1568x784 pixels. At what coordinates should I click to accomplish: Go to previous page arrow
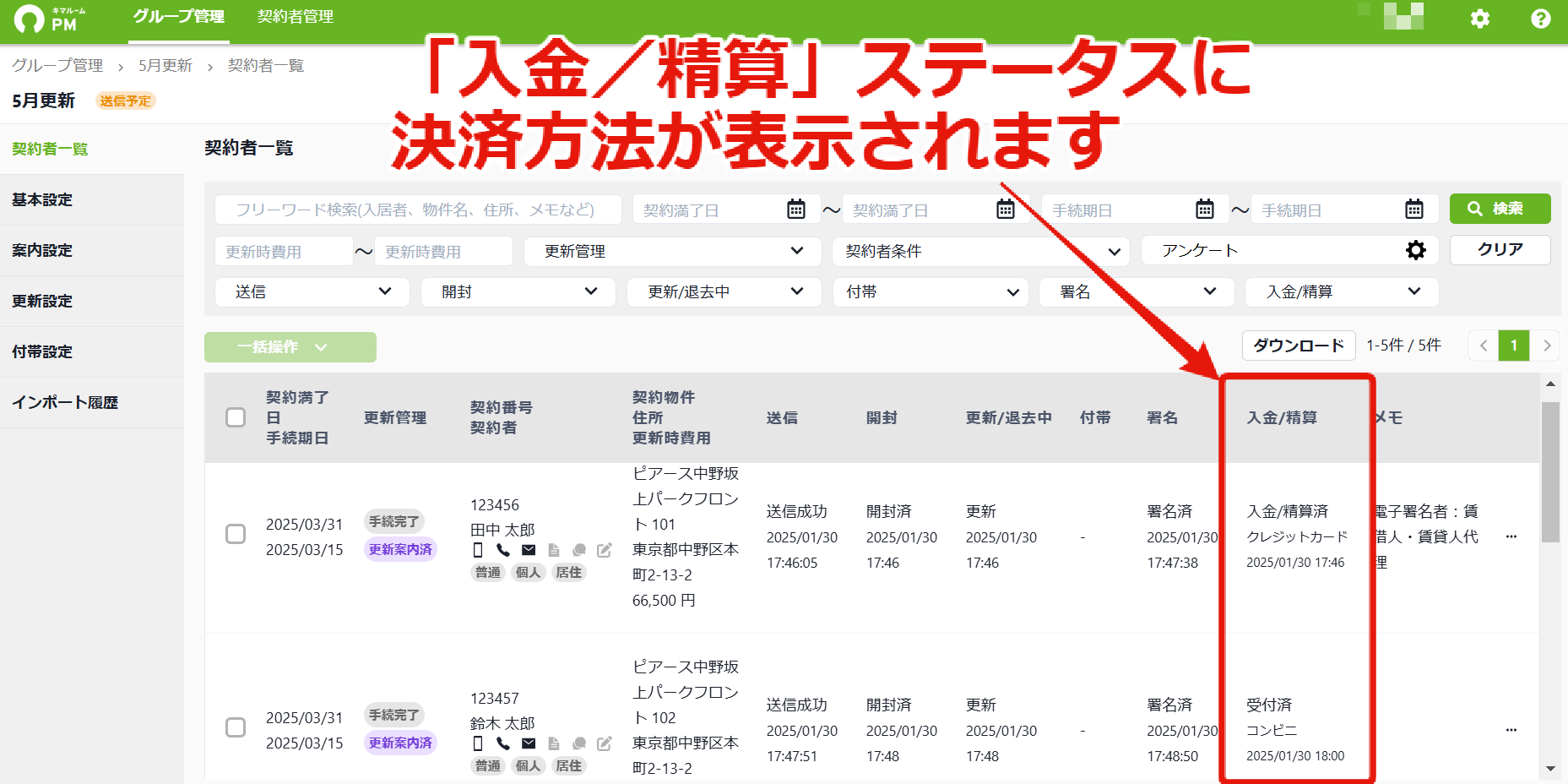(1483, 346)
